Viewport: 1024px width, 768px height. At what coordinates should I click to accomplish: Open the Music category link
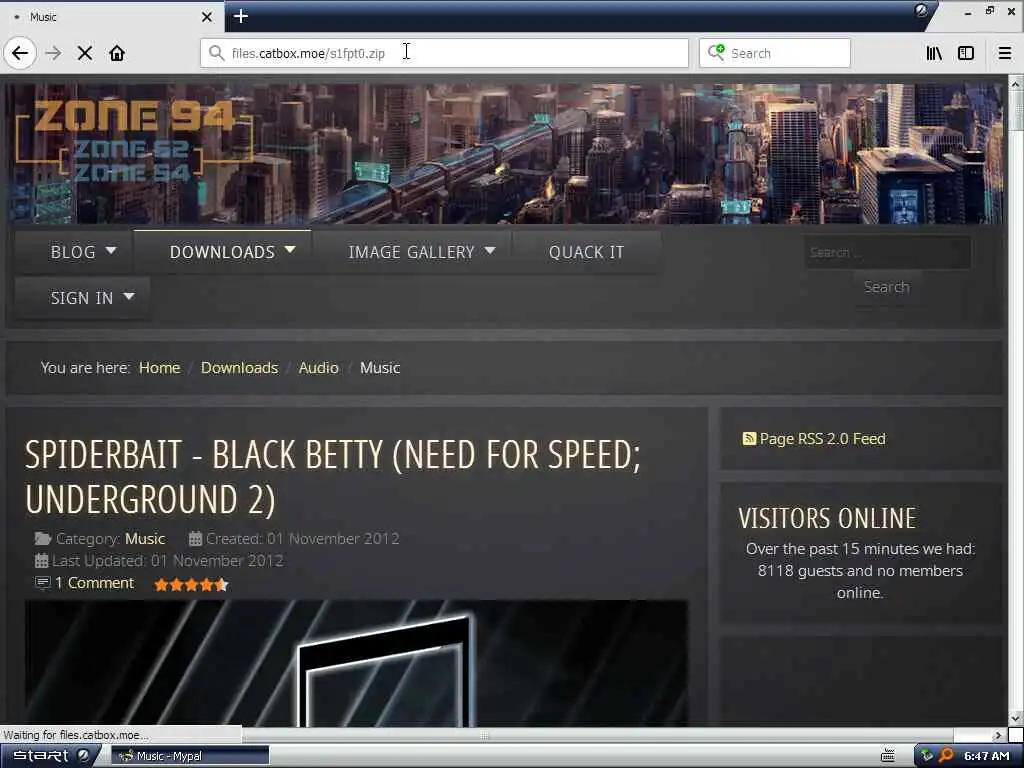tap(145, 539)
